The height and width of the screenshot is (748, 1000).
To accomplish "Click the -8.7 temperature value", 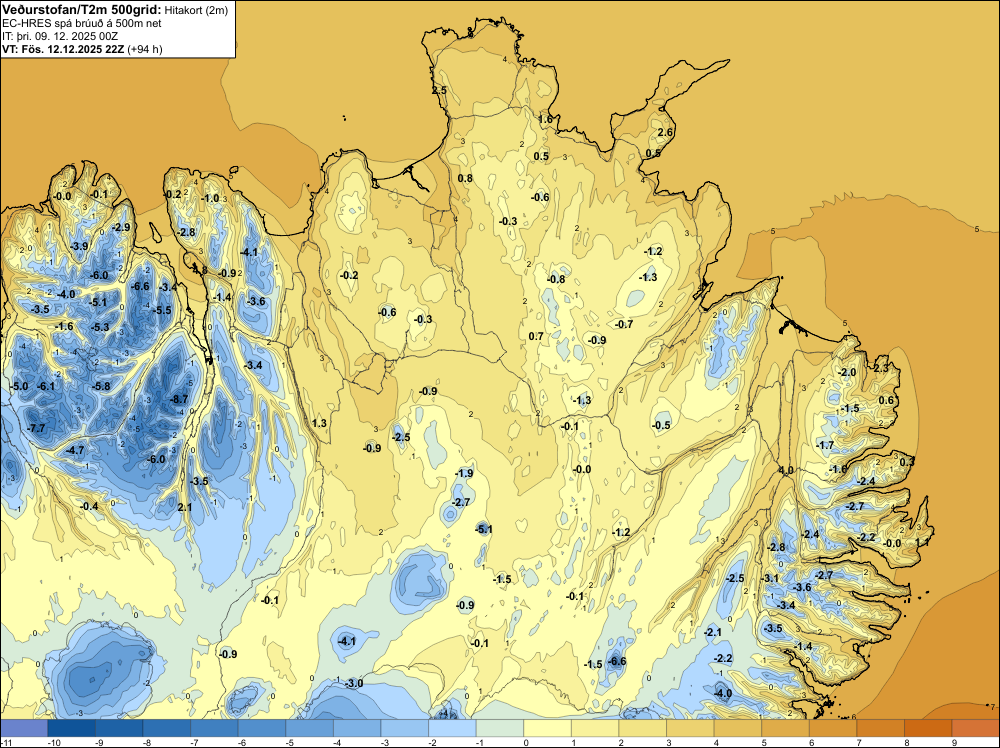I will pos(180,399).
